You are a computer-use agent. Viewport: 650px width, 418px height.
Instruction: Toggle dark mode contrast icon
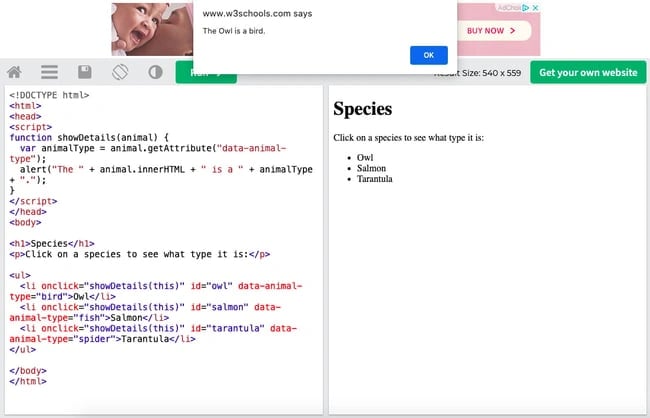tap(155, 72)
